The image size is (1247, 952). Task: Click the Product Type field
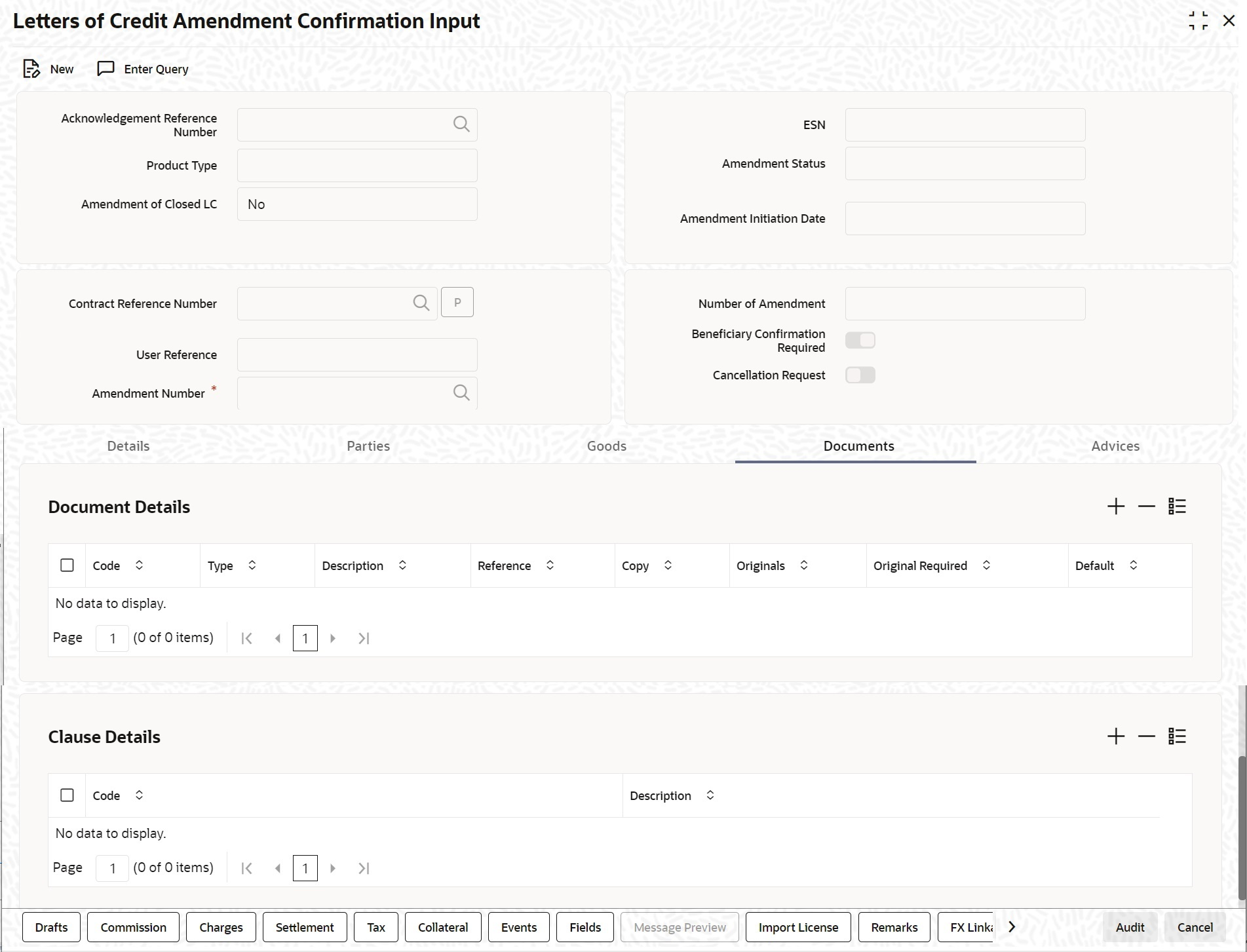point(357,165)
